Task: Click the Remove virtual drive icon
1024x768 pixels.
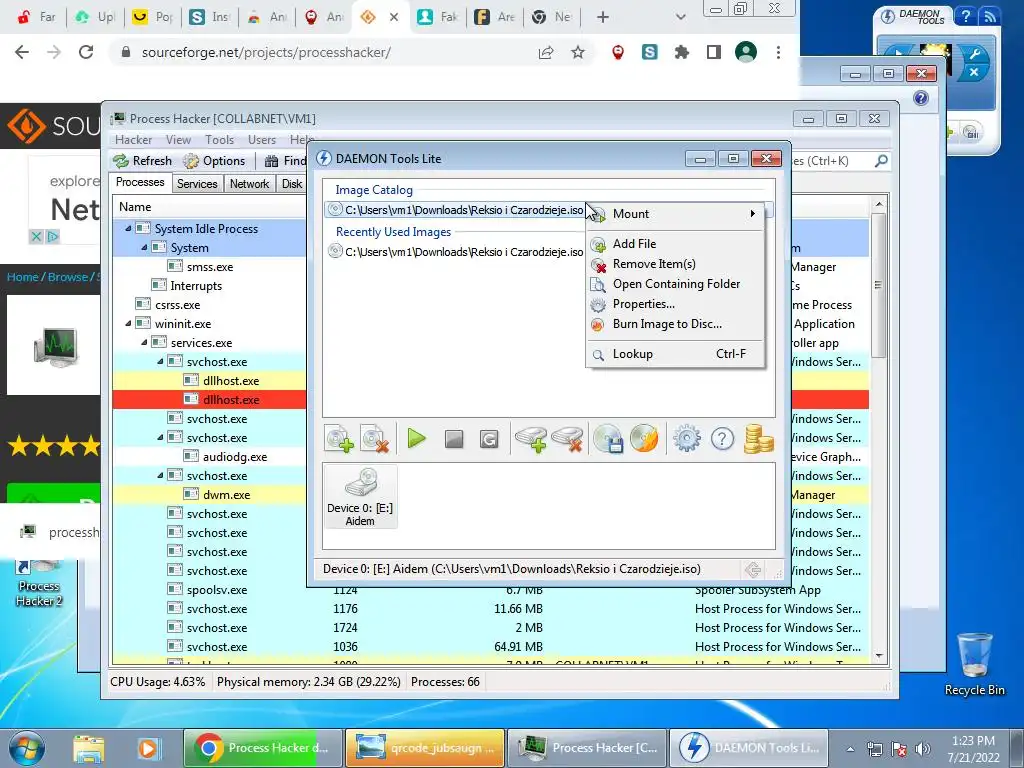Action: (x=567, y=439)
